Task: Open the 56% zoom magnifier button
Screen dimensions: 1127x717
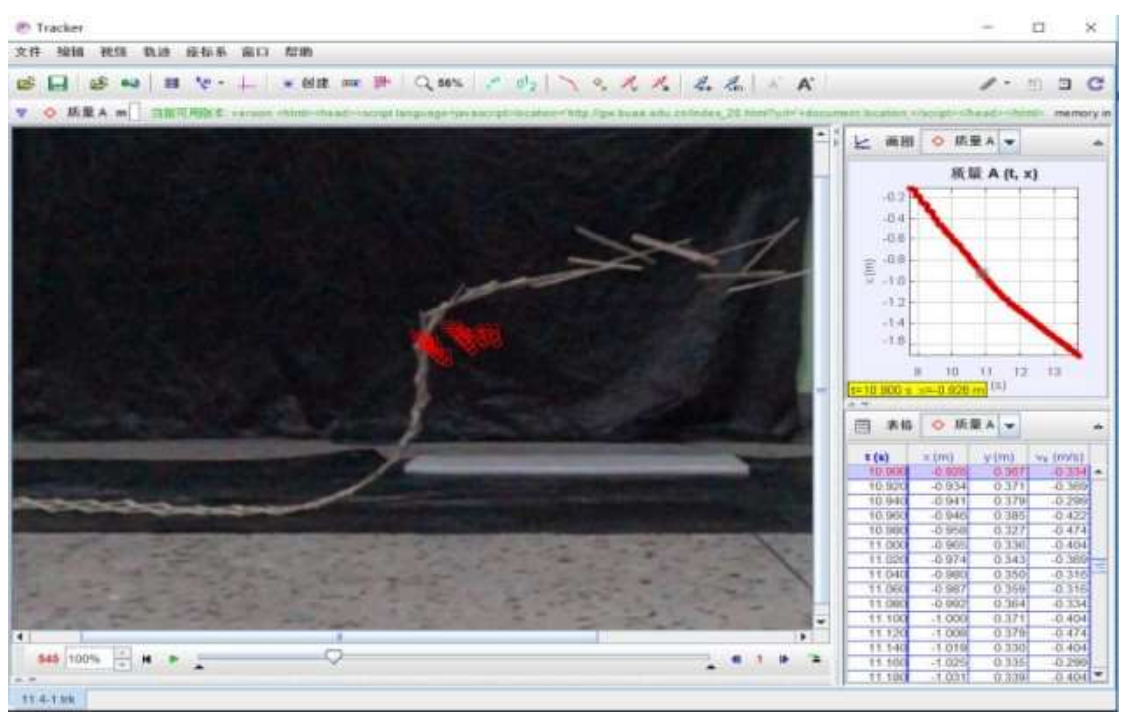Action: tap(438, 83)
